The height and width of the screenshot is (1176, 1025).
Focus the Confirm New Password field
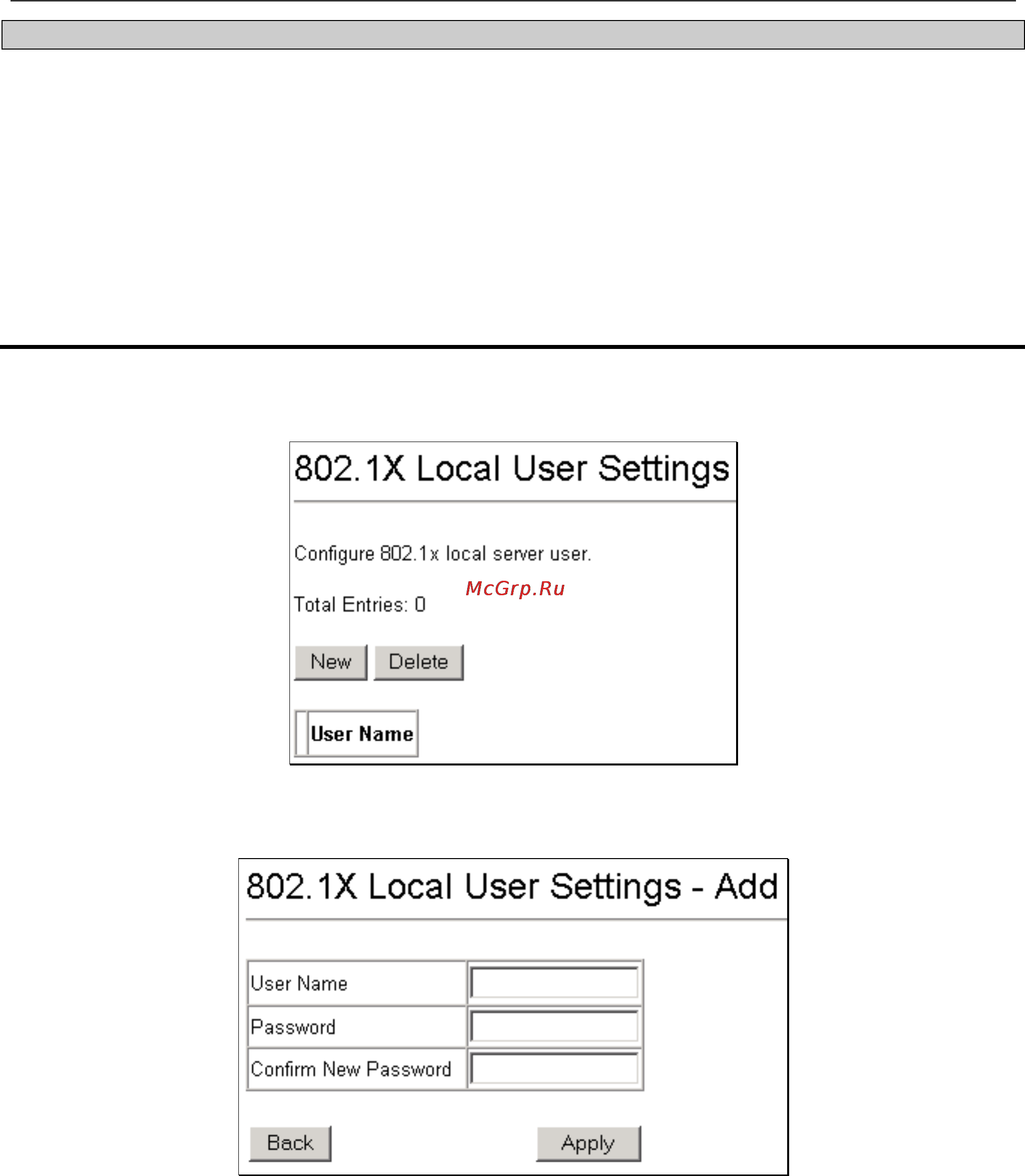[x=554, y=1069]
